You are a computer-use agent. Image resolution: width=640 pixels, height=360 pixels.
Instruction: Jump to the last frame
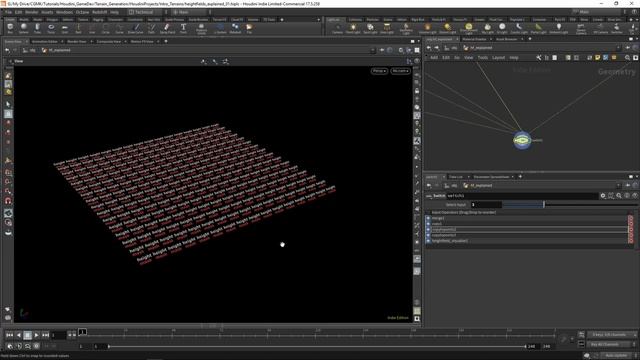pos(46,335)
